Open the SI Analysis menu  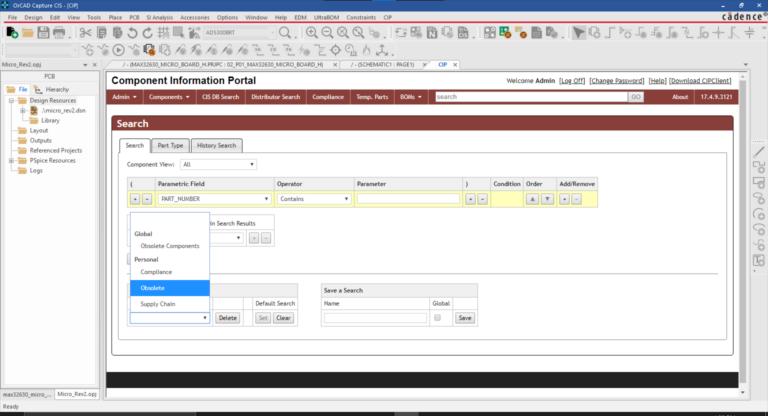160,18
